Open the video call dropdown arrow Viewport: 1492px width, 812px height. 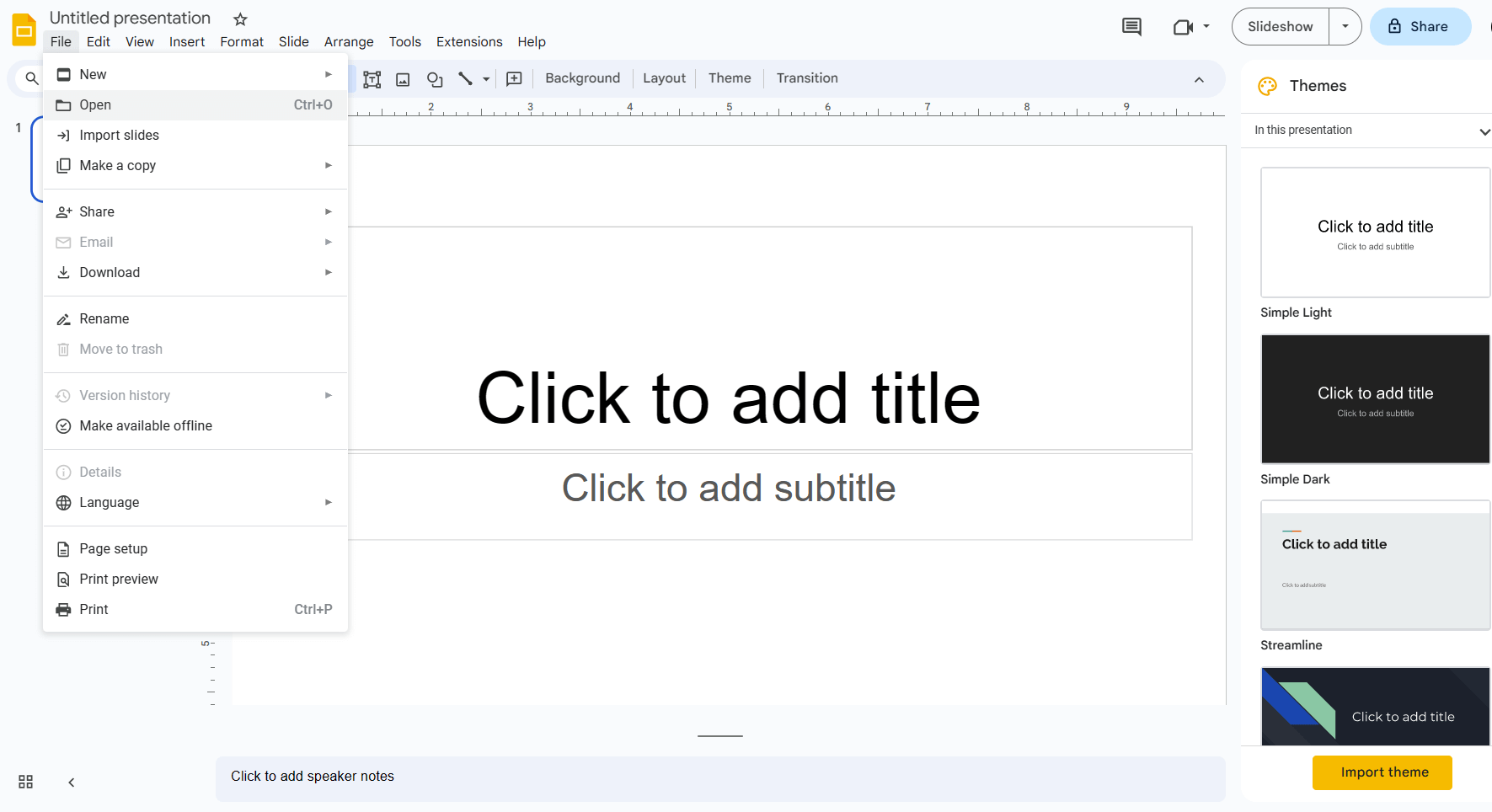(x=1206, y=27)
